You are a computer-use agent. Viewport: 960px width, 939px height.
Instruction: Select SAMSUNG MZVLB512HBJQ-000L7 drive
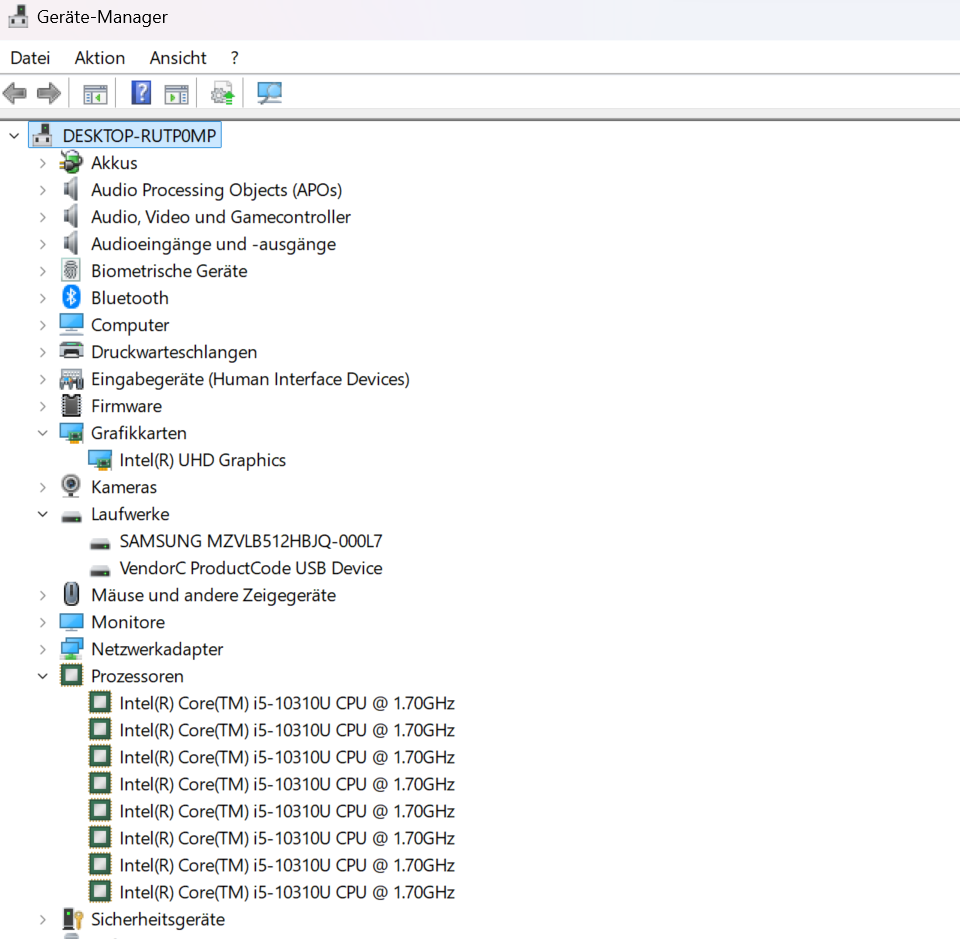[251, 541]
